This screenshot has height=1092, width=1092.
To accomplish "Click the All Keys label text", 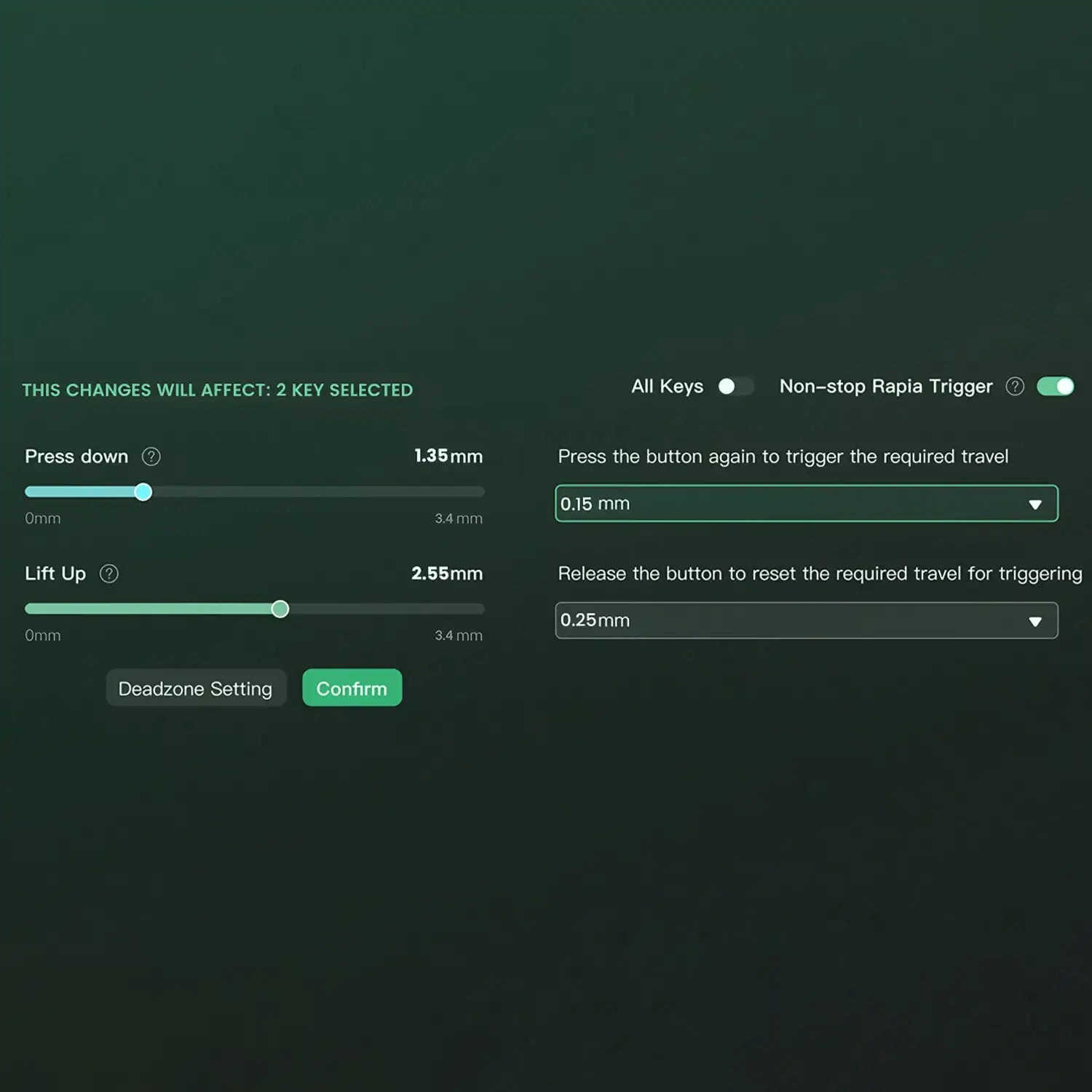I will tap(667, 387).
